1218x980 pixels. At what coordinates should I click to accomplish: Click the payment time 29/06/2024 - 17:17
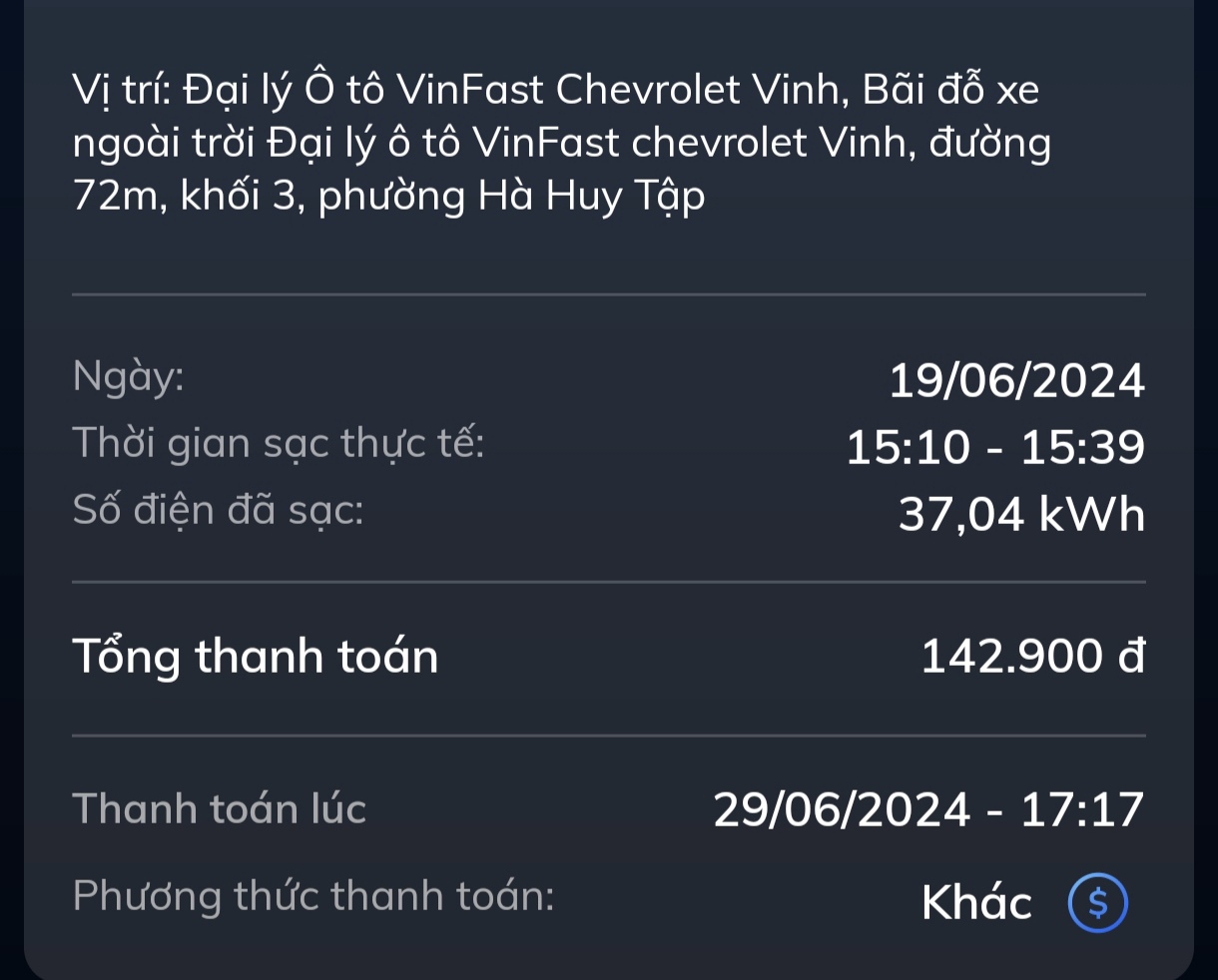click(928, 809)
